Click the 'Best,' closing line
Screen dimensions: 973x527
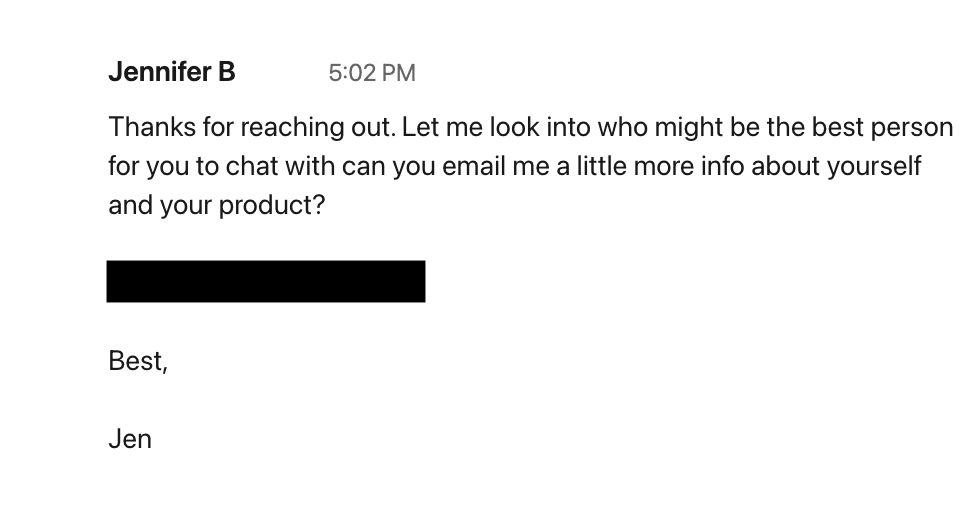[138, 361]
